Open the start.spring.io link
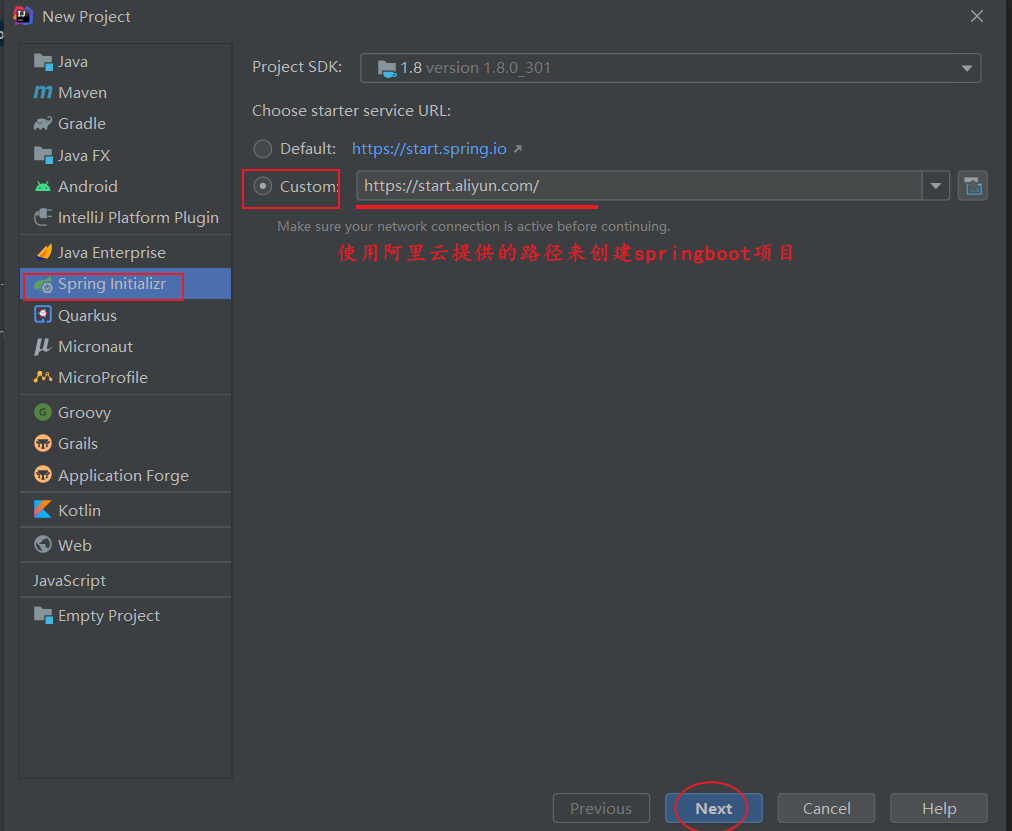 pyautogui.click(x=429, y=149)
